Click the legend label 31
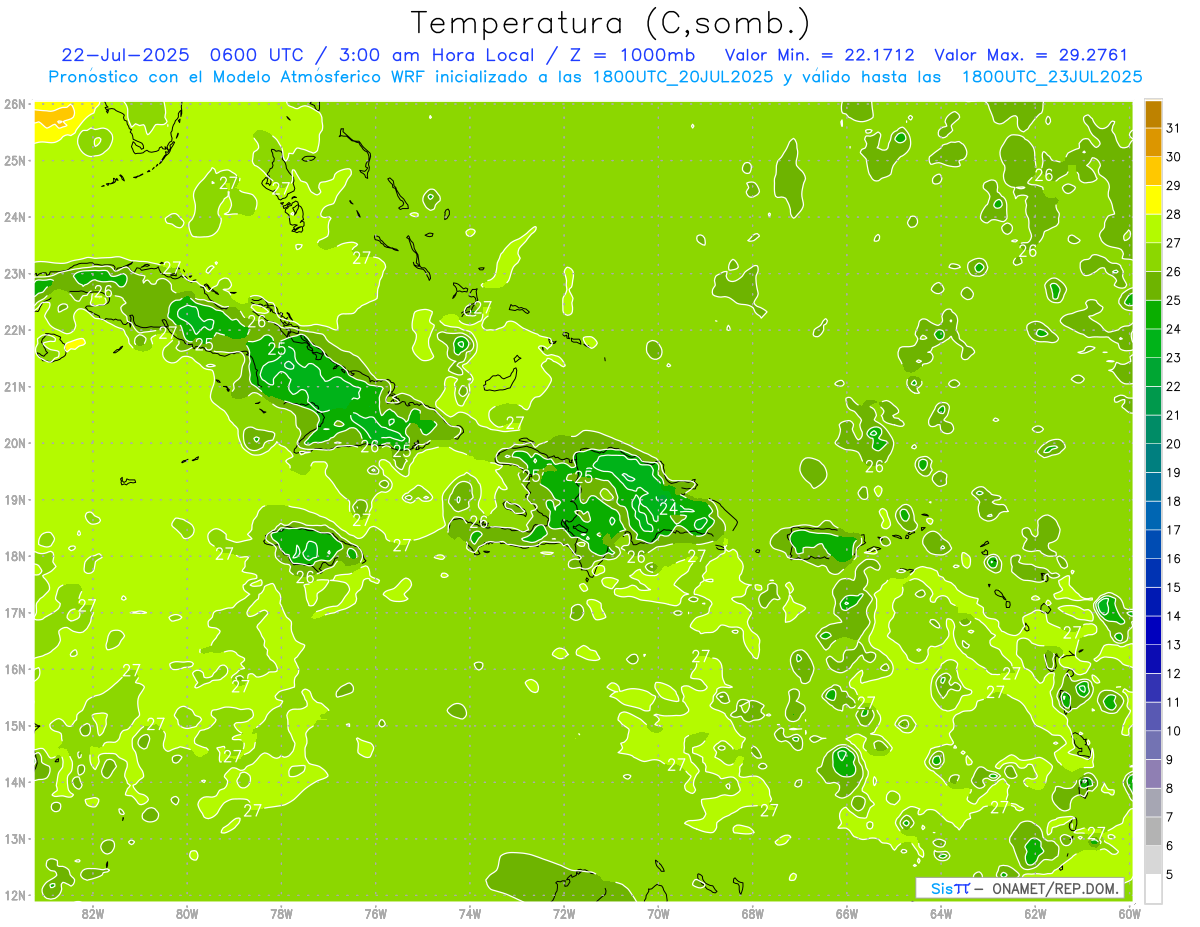Image resolution: width=1200 pixels, height=927 pixels. (x=1173, y=128)
